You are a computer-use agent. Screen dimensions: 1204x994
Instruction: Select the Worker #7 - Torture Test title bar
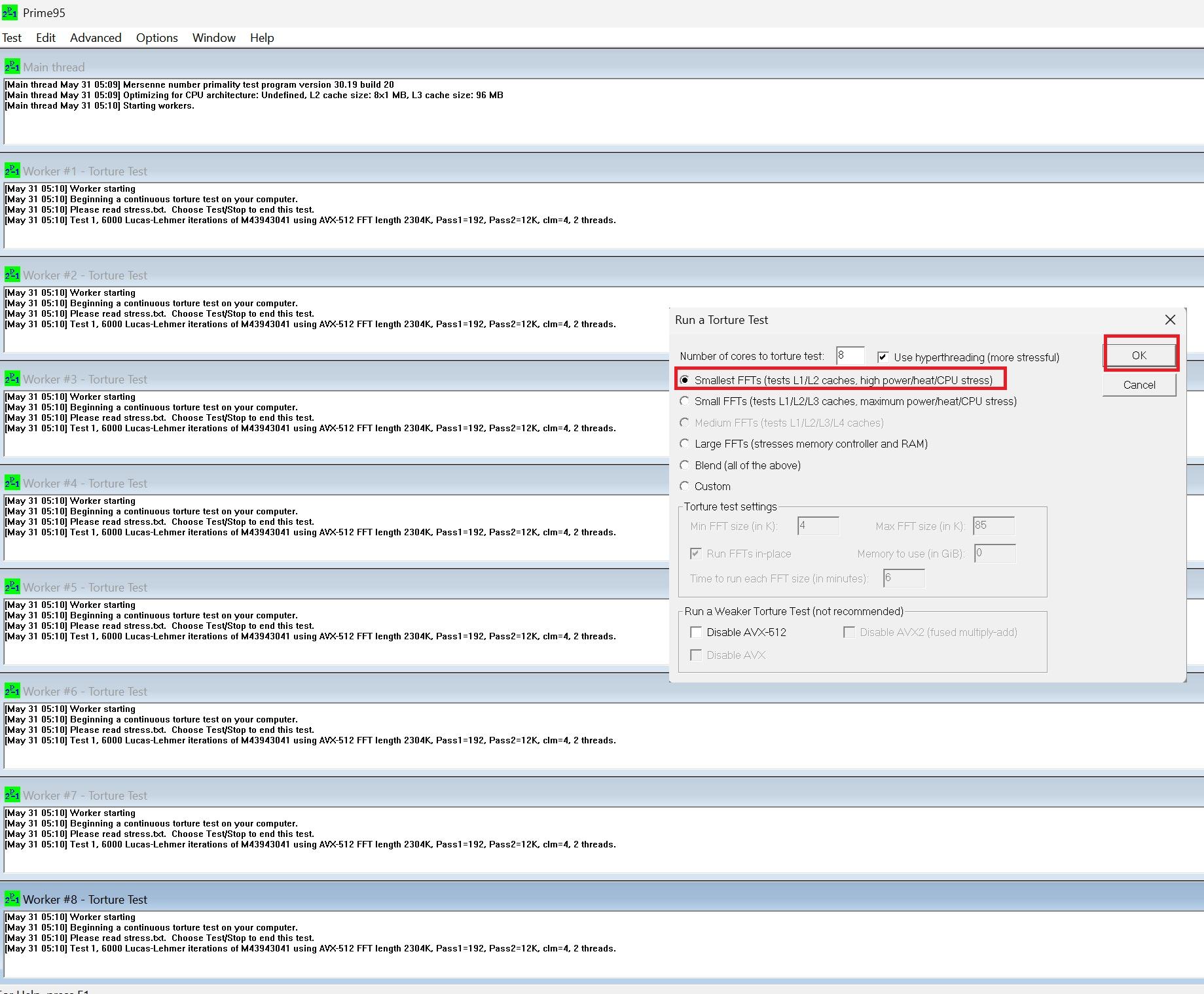coord(602,795)
